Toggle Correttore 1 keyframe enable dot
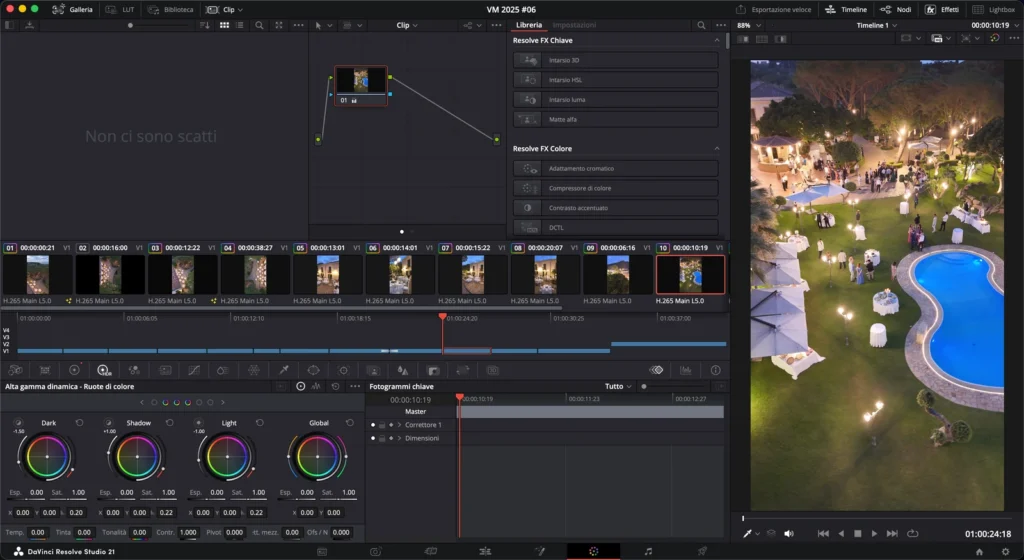 pos(373,425)
